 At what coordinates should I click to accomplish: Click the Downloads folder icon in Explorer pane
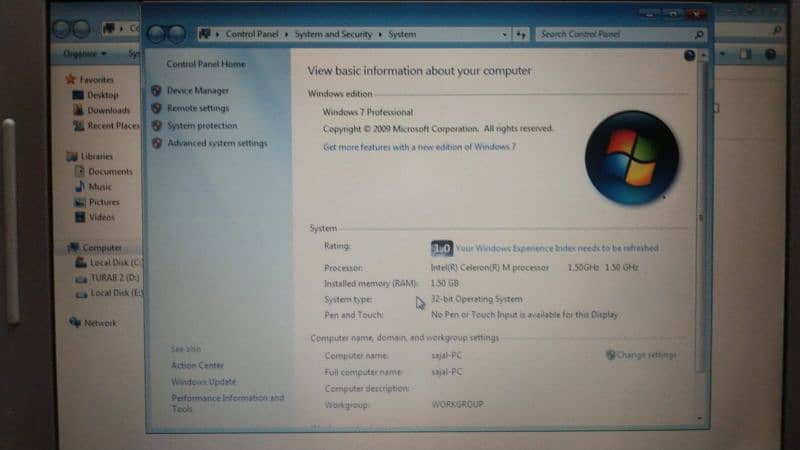pyautogui.click(x=78, y=110)
